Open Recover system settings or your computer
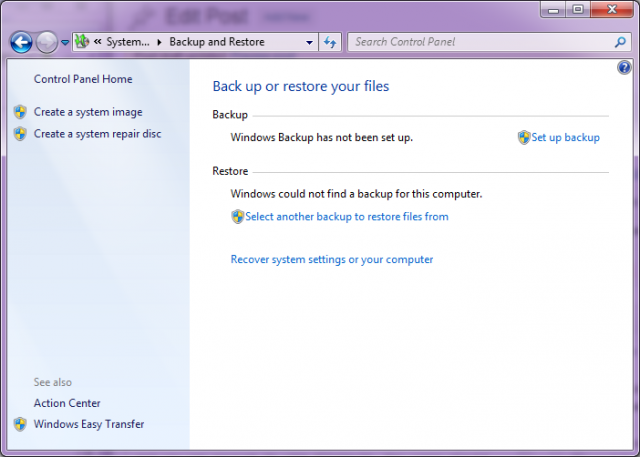 click(331, 260)
